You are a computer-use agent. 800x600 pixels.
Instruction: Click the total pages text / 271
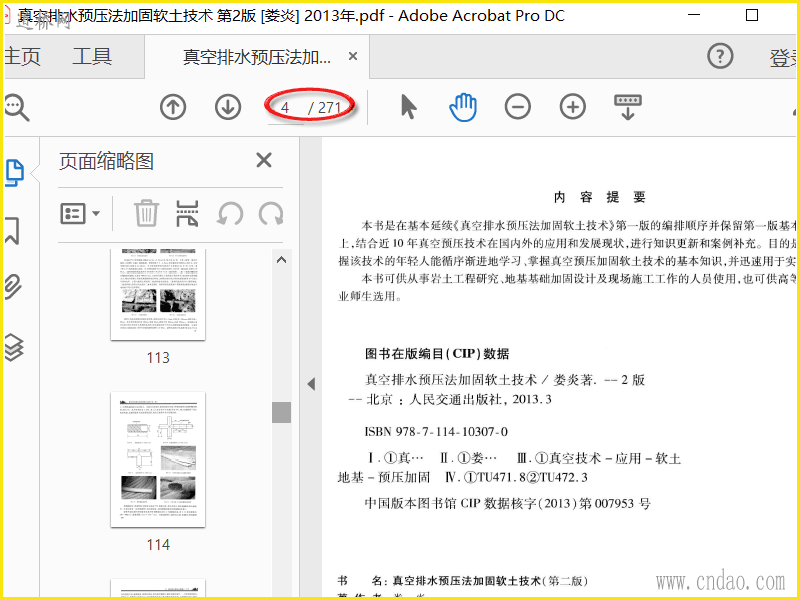[x=324, y=108]
